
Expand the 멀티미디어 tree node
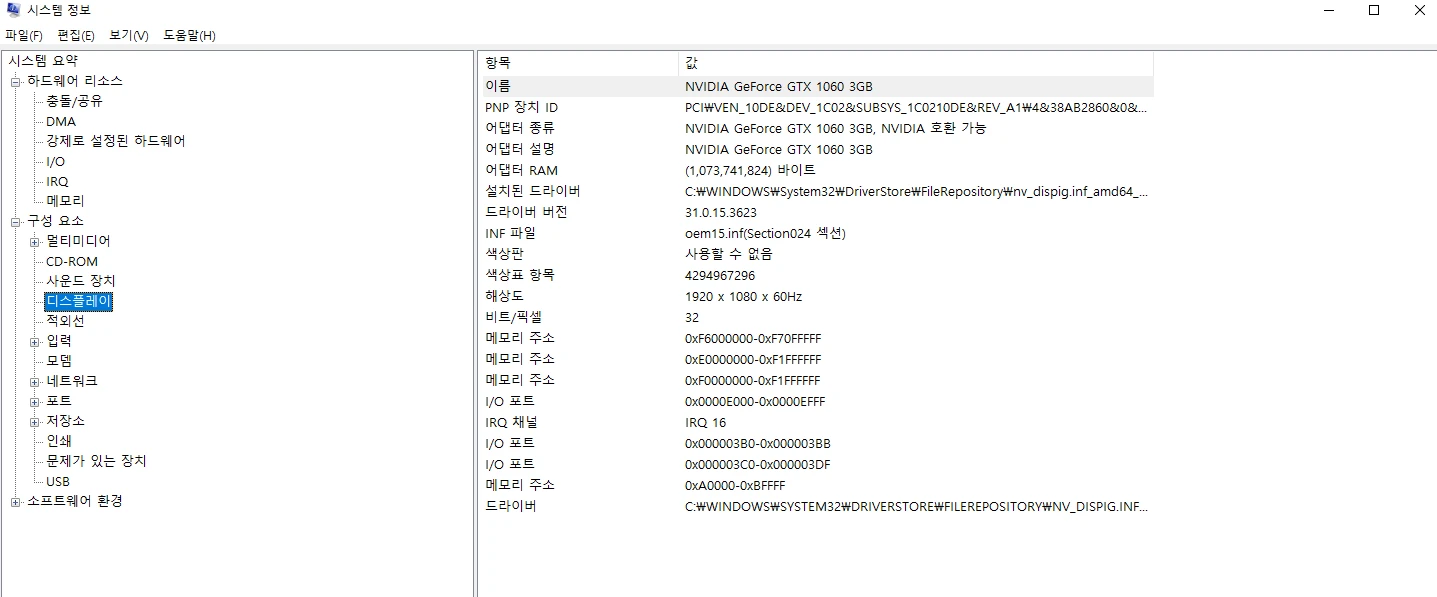(x=32, y=241)
